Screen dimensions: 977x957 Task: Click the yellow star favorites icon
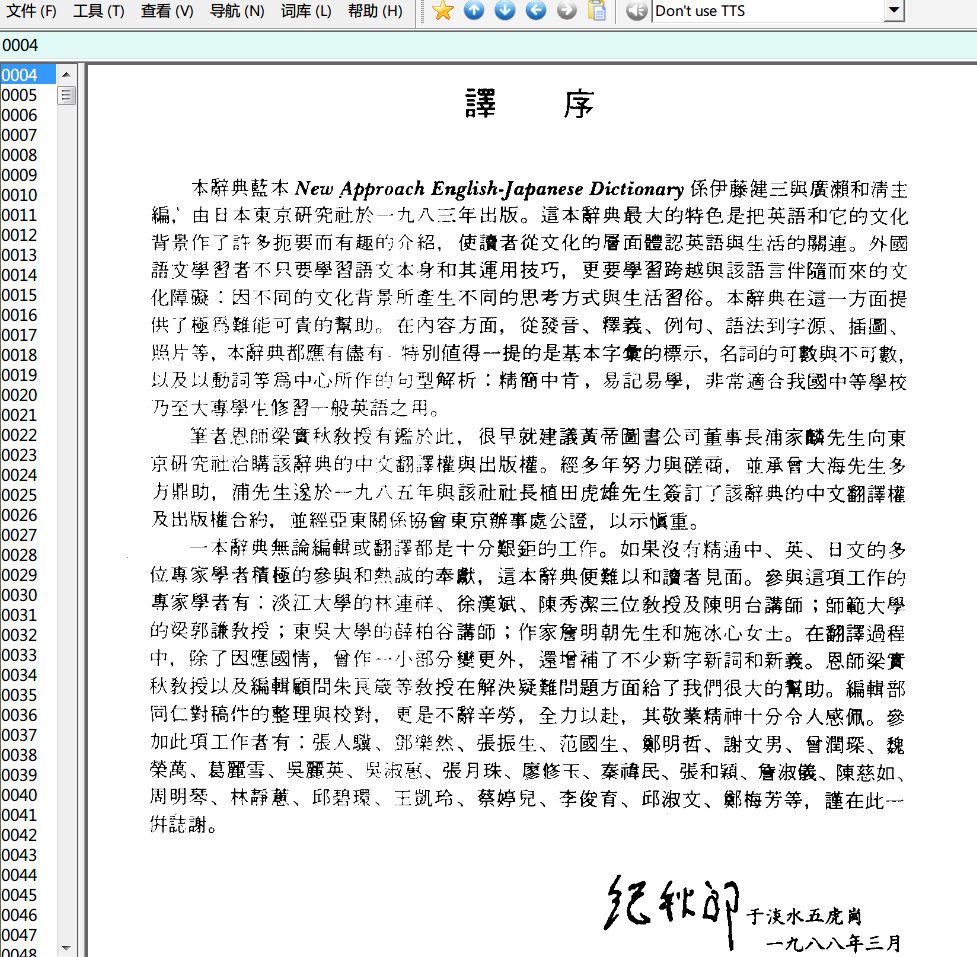pyautogui.click(x=442, y=11)
